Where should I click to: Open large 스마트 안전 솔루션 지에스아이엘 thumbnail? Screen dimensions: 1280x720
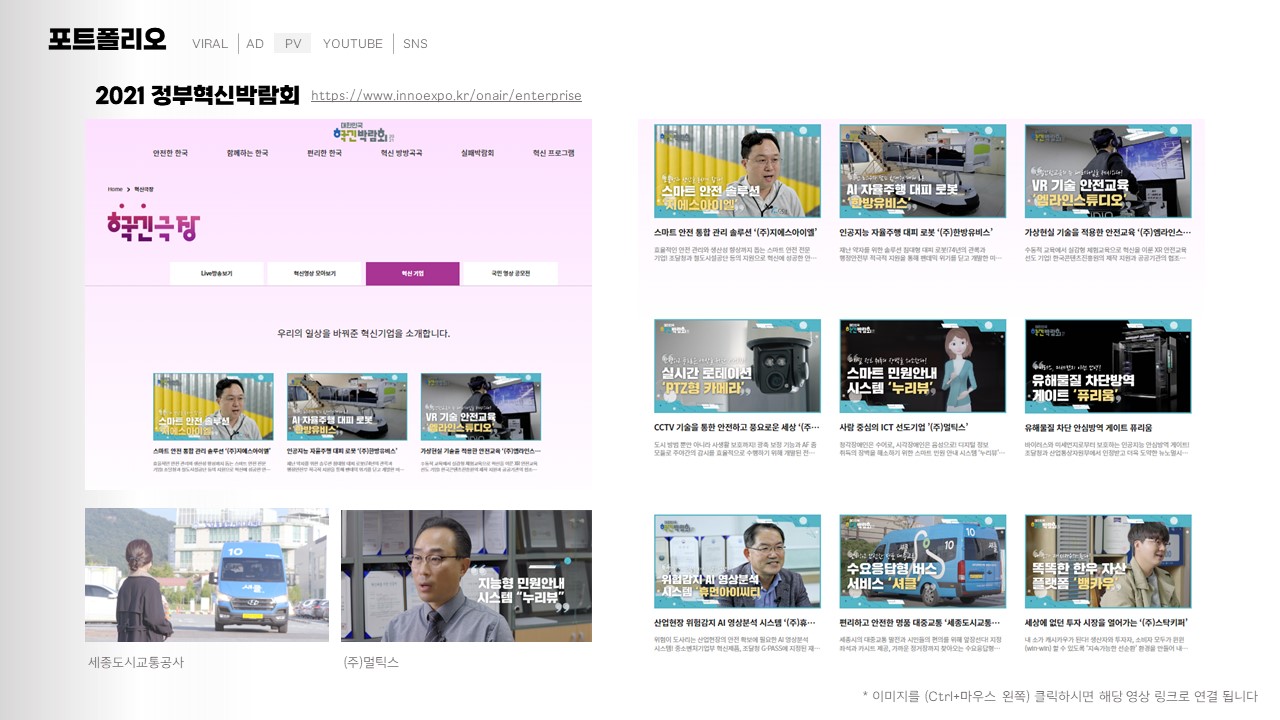point(737,171)
